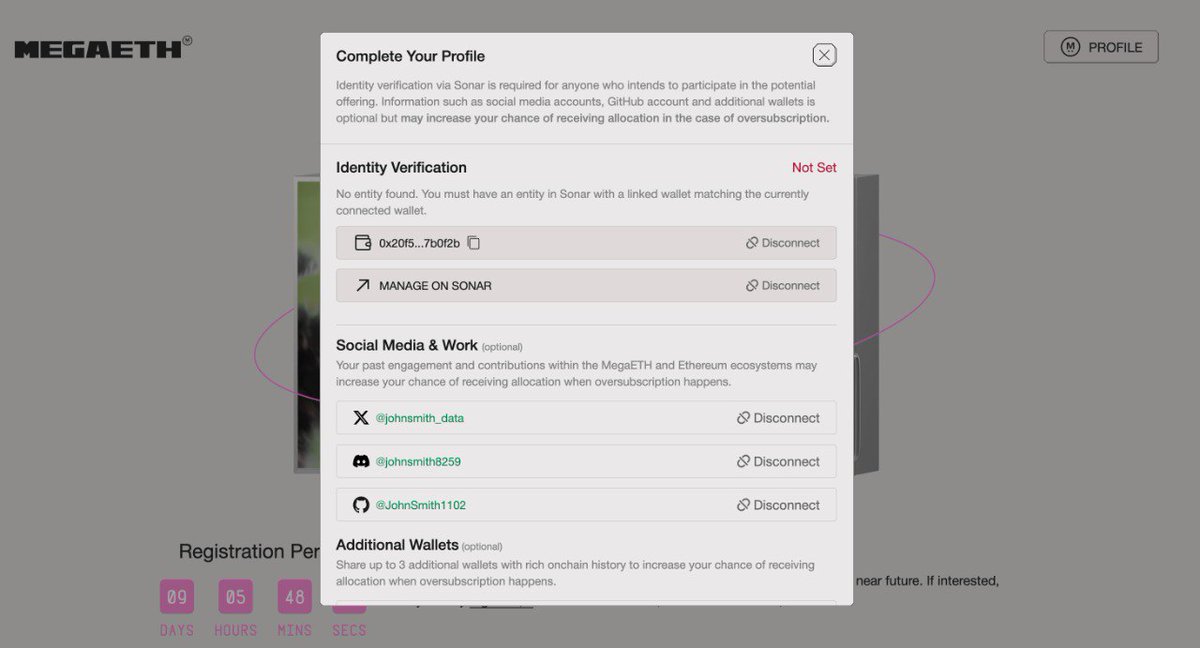
Task: Disconnect the Sonar account row
Action: click(x=782, y=286)
